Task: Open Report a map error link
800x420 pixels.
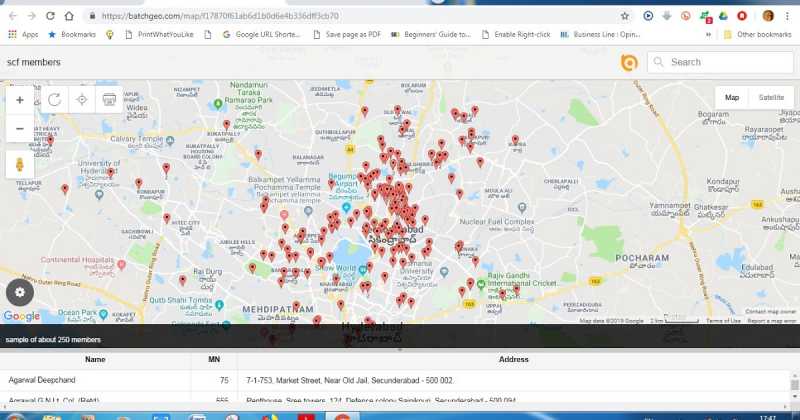Action: (x=771, y=320)
